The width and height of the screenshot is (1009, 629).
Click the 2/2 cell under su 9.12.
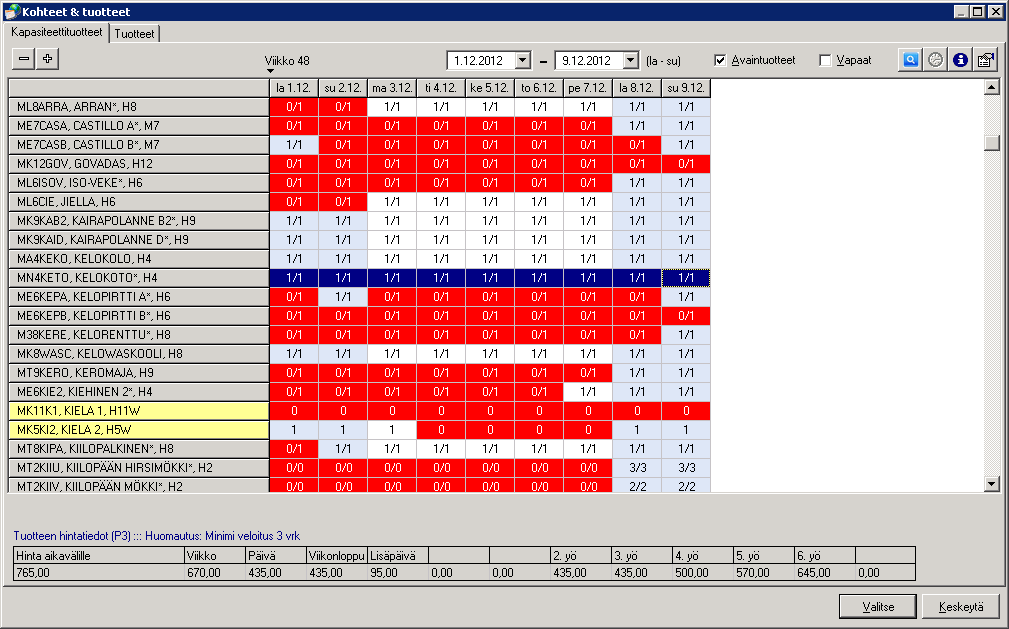pos(686,486)
